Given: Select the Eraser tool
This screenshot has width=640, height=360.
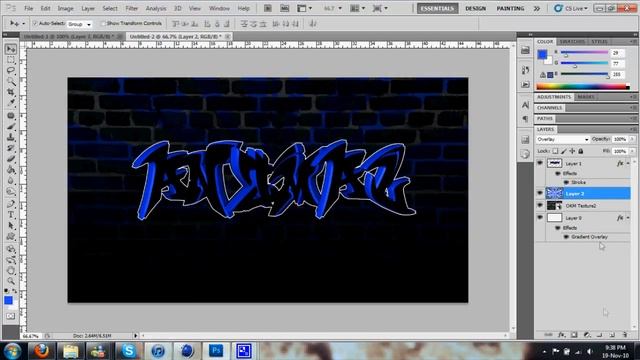Looking at the screenshot, I should pos(11,159).
